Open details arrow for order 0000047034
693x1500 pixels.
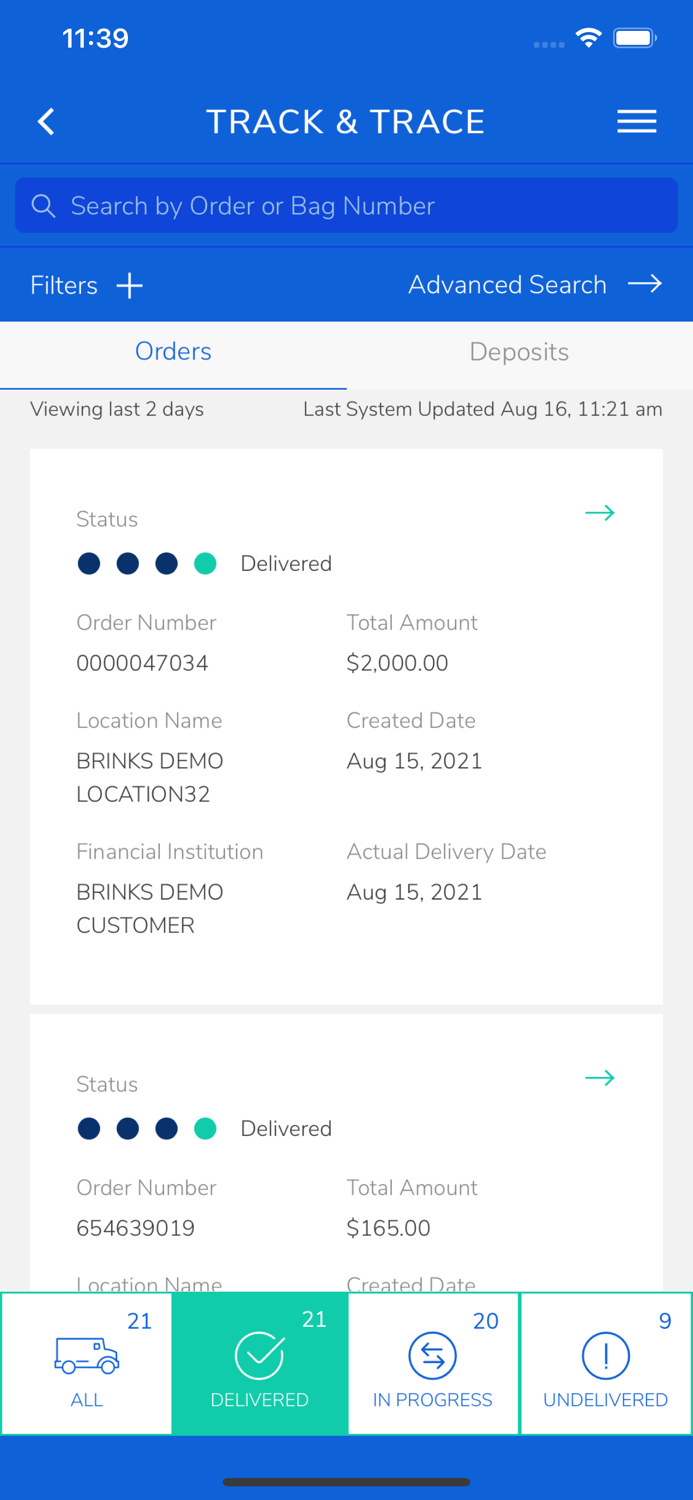[600, 513]
